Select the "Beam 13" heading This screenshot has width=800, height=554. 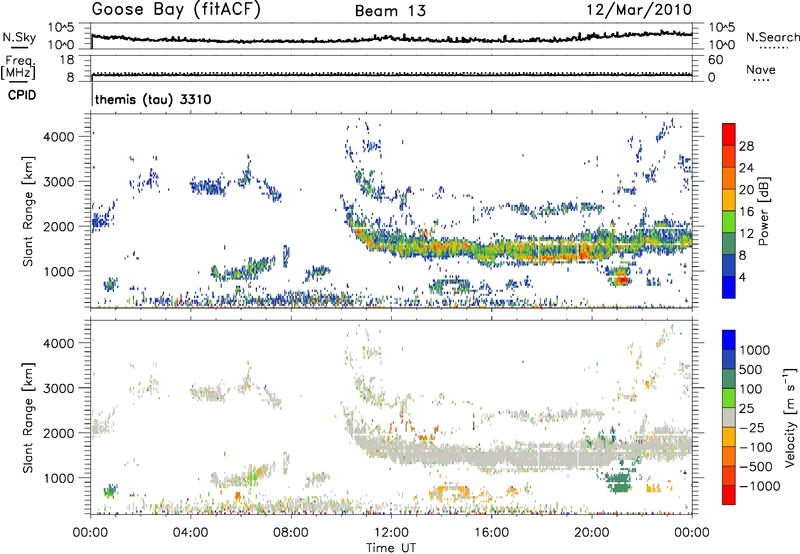tap(390, 11)
